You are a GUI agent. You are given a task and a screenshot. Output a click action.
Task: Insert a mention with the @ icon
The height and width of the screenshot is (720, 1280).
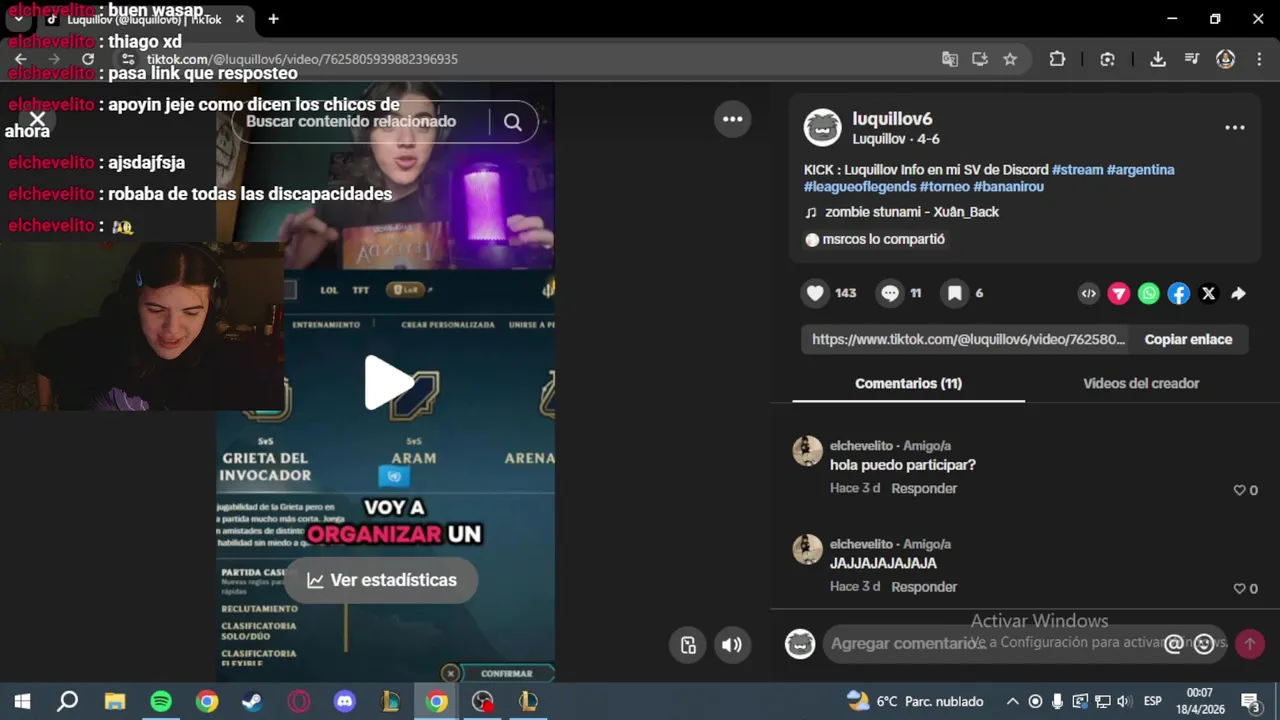1173,644
